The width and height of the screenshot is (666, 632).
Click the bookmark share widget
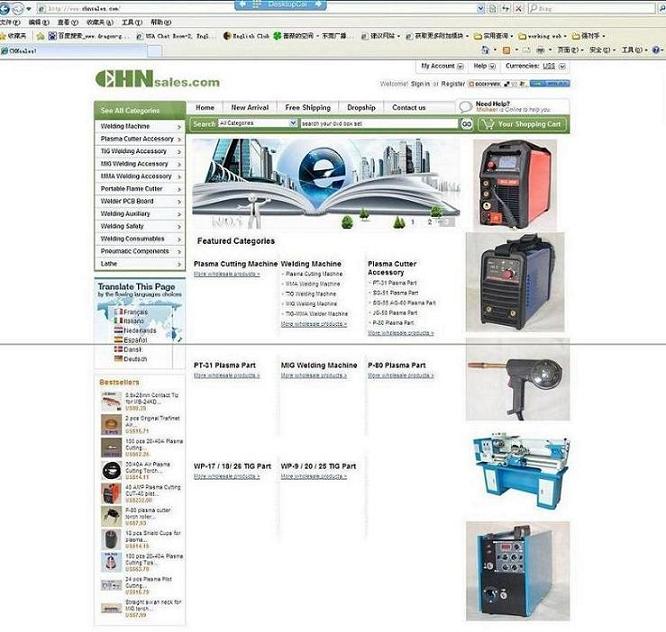(497, 84)
